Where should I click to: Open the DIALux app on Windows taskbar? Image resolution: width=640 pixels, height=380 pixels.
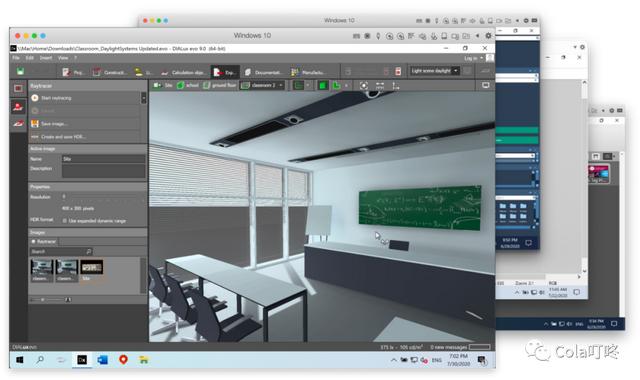pyautogui.click(x=82, y=360)
